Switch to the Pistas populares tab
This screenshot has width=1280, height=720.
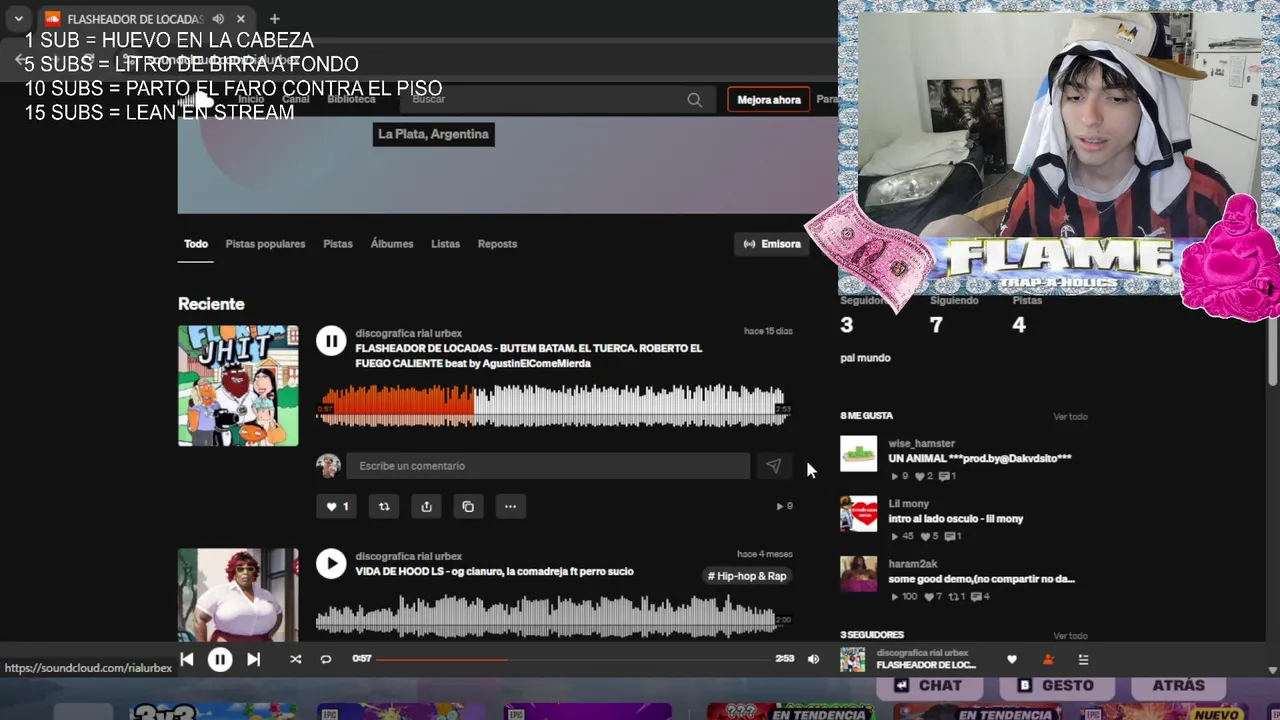(265, 244)
